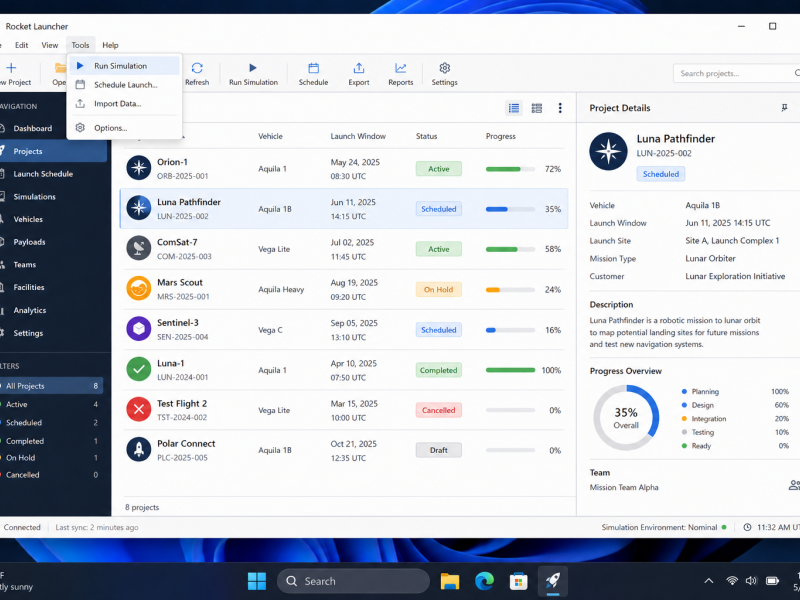Click the Cancelled badge for Test Flight 2
Viewport: 800px width, 600px height.
pos(439,410)
